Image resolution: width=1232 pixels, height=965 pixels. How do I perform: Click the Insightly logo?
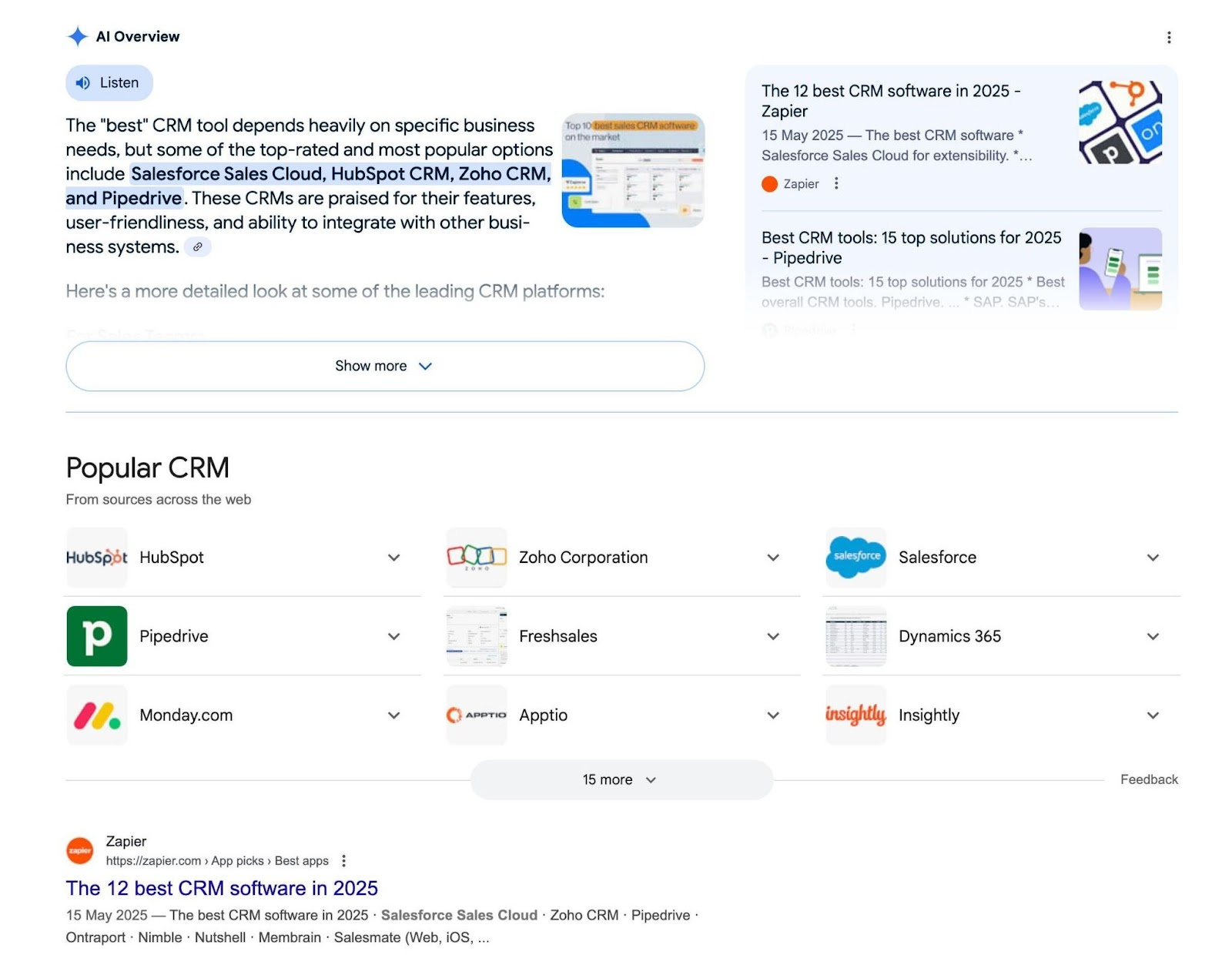tap(855, 715)
